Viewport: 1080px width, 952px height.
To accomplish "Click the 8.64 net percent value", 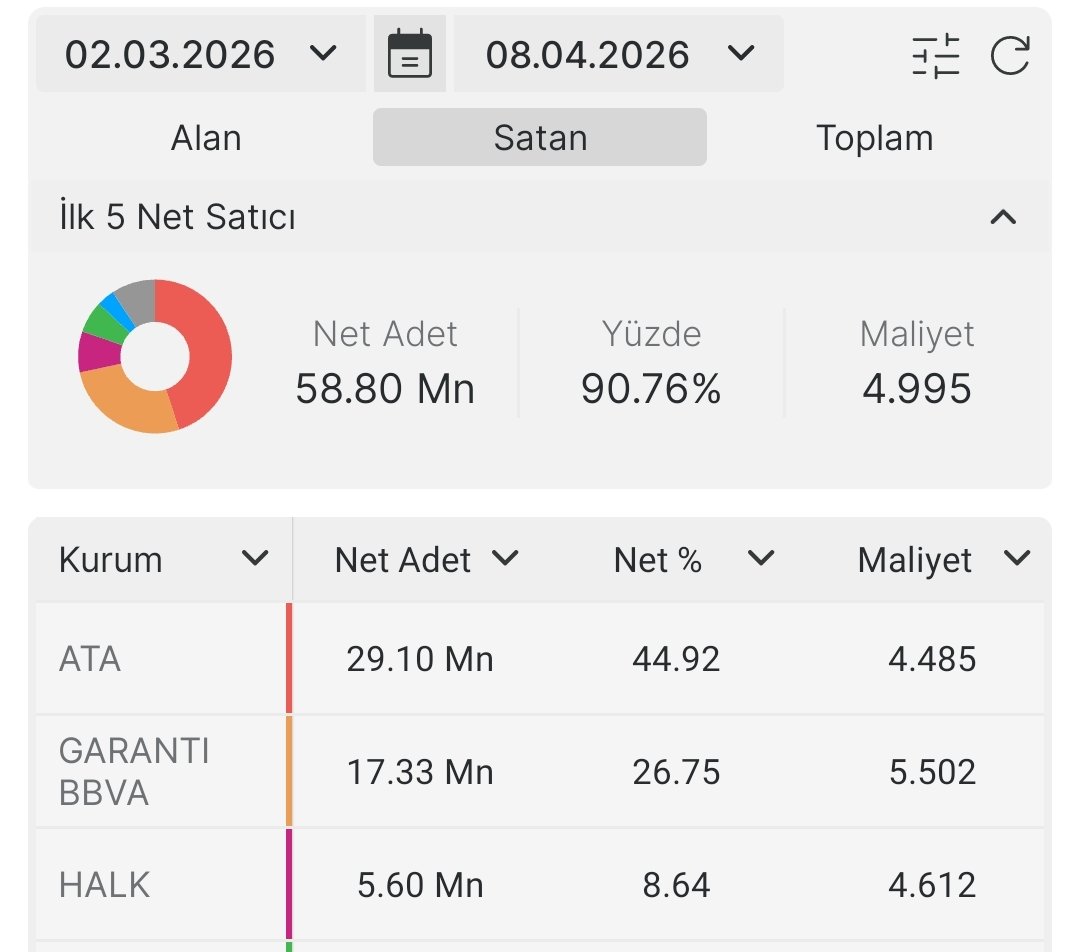I will (676, 885).
